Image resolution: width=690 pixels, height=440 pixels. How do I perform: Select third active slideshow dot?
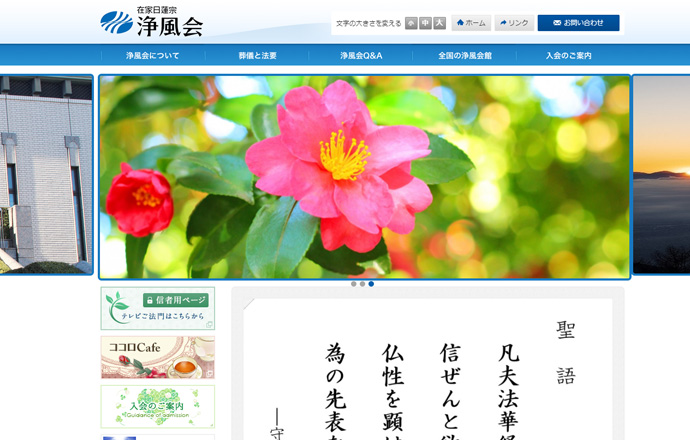371,284
